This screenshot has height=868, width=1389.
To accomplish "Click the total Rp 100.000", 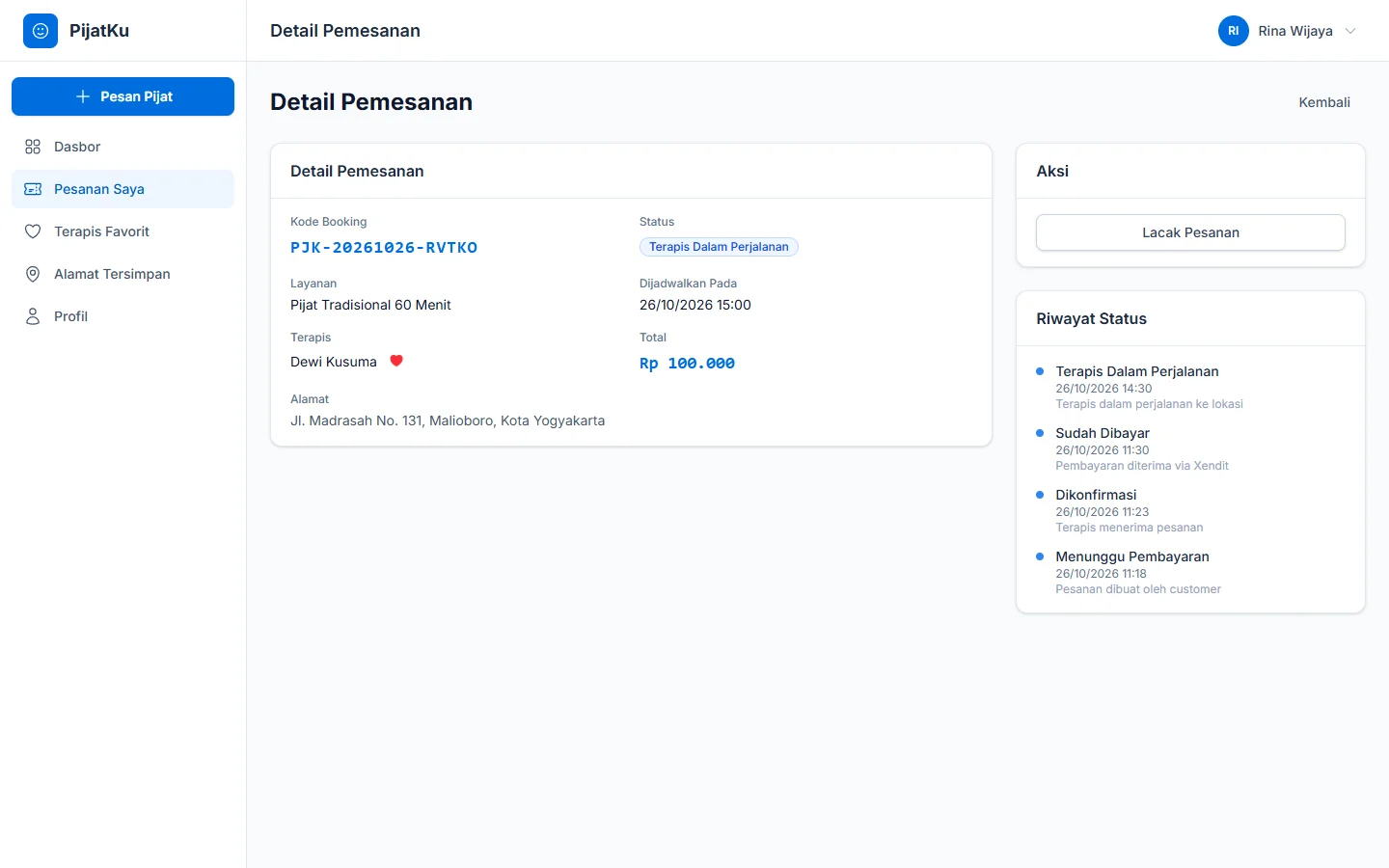I will (687, 364).
